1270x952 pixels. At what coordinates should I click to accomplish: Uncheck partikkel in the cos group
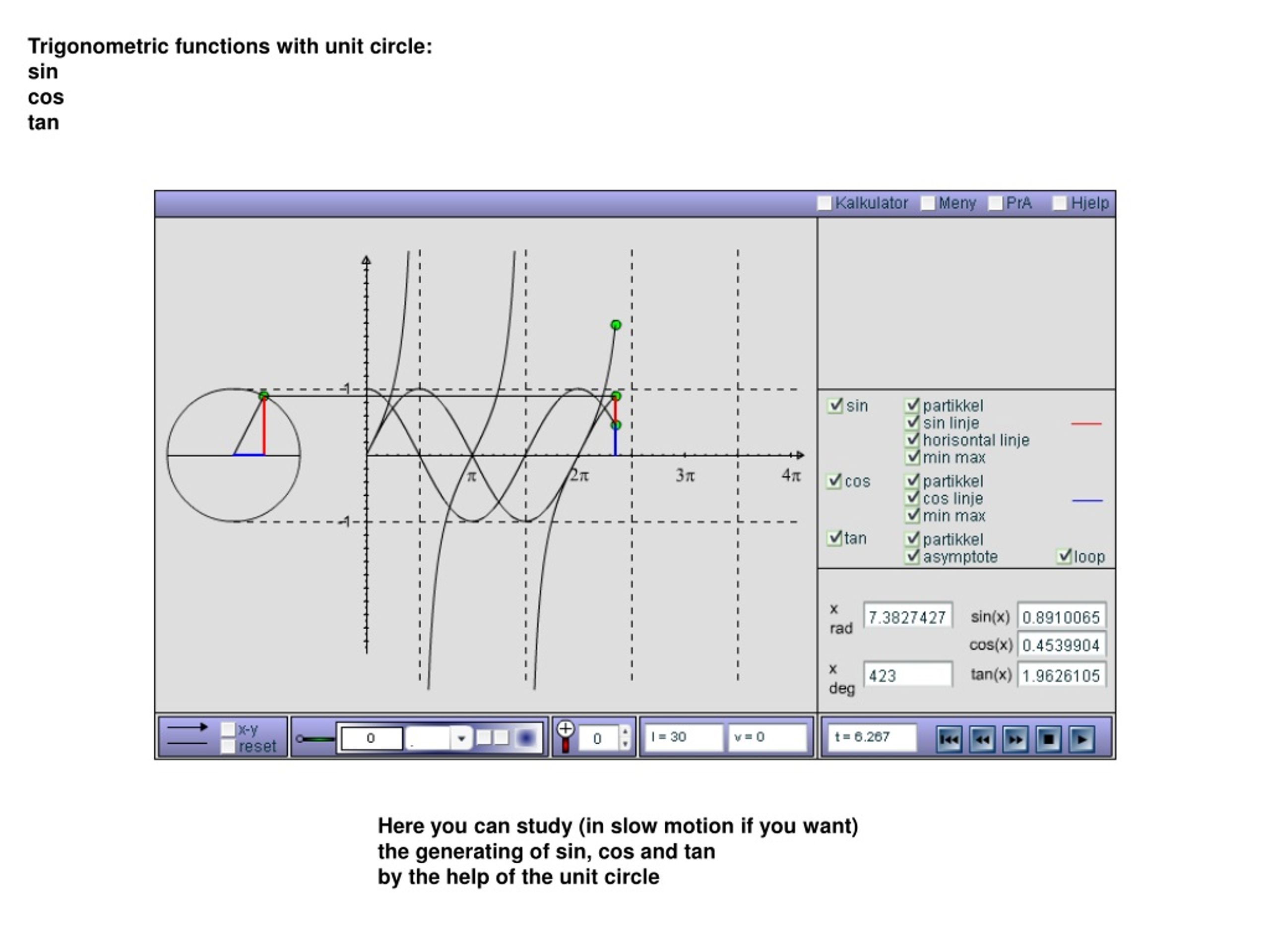point(912,481)
